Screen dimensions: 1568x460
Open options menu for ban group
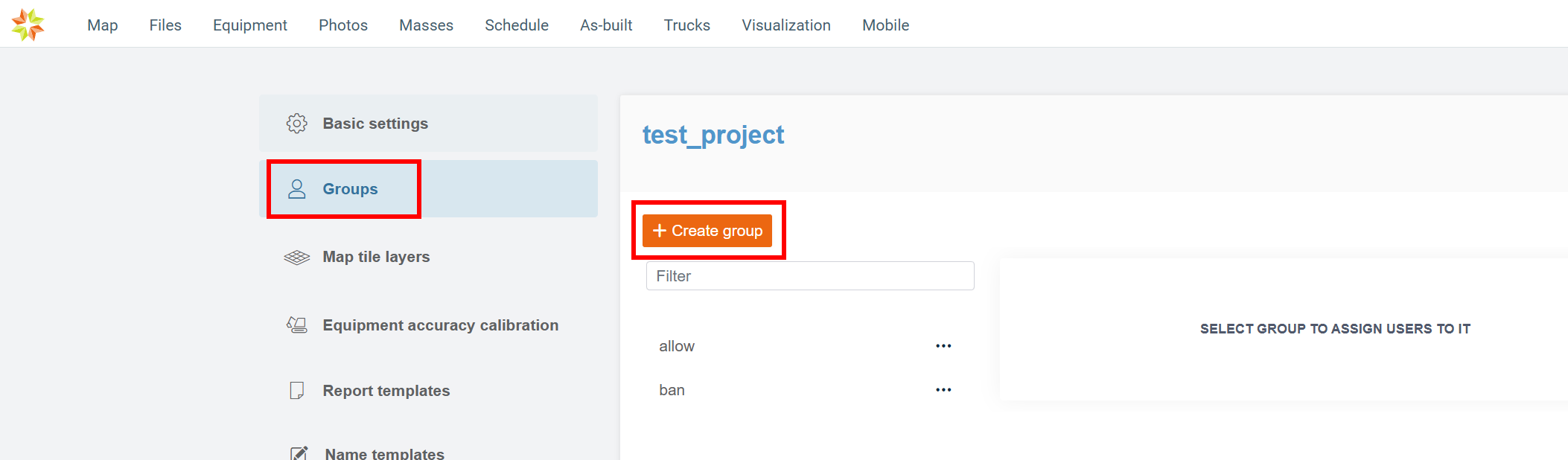943,390
